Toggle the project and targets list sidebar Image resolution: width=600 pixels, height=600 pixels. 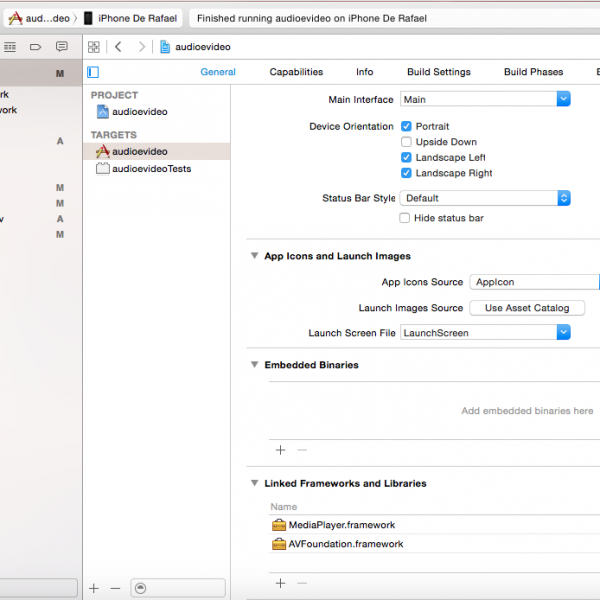click(93, 72)
